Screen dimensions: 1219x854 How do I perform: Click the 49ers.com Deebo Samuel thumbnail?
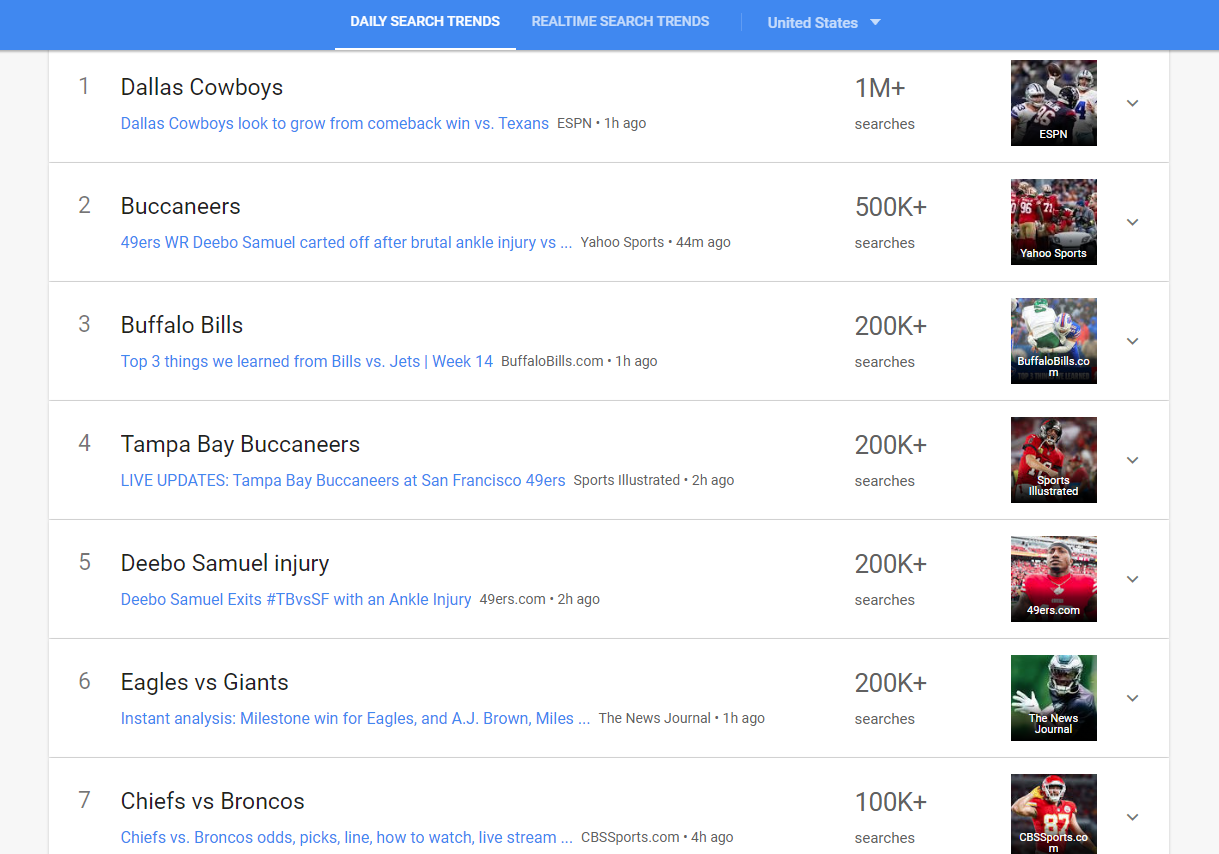click(1053, 579)
